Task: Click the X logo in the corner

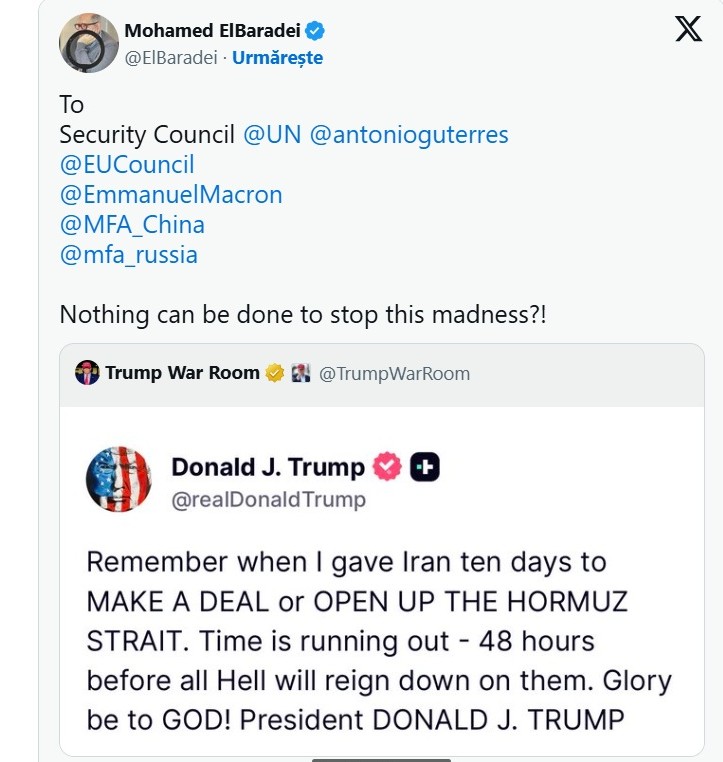Action: click(x=688, y=29)
